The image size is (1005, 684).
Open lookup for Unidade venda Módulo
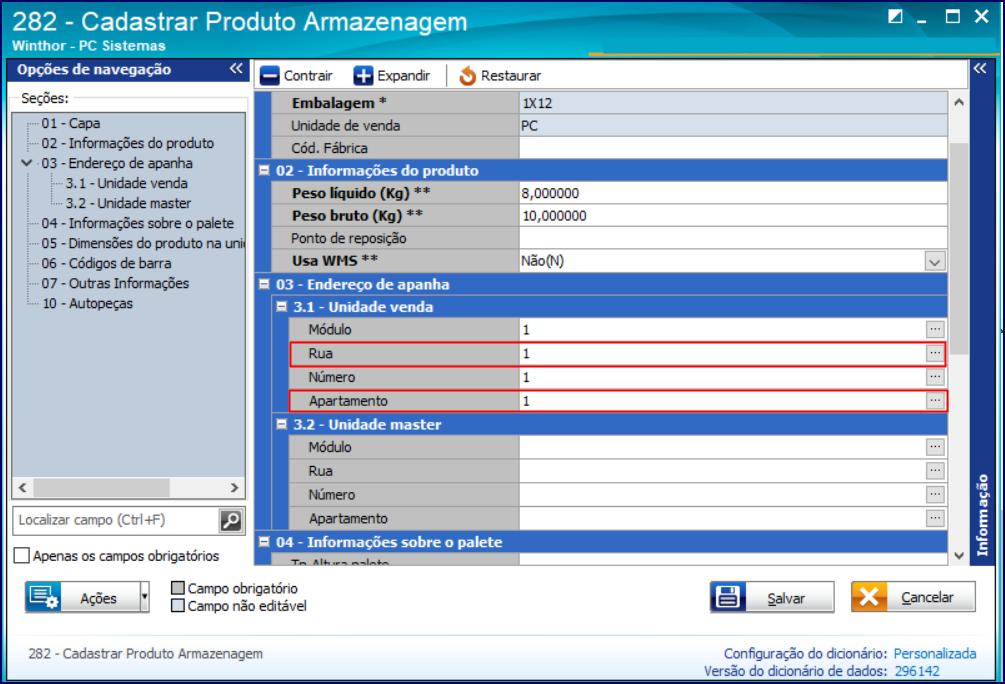(934, 329)
